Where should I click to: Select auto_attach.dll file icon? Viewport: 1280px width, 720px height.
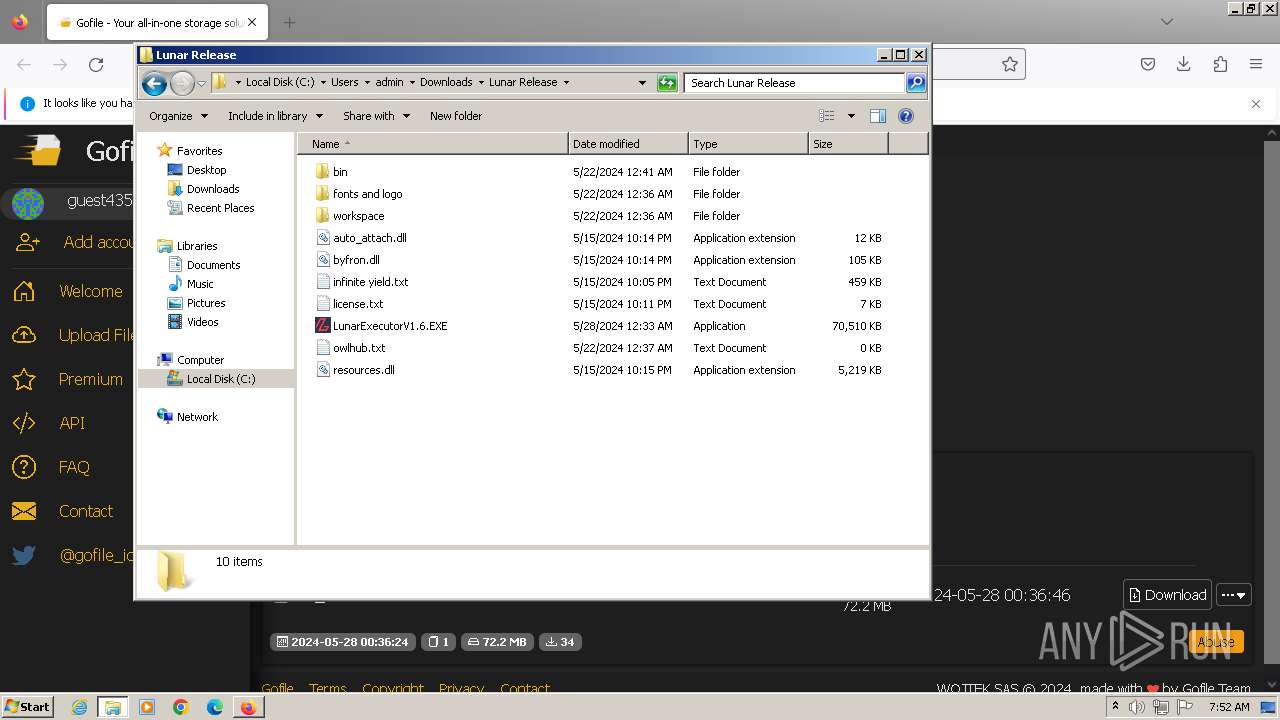(322, 238)
